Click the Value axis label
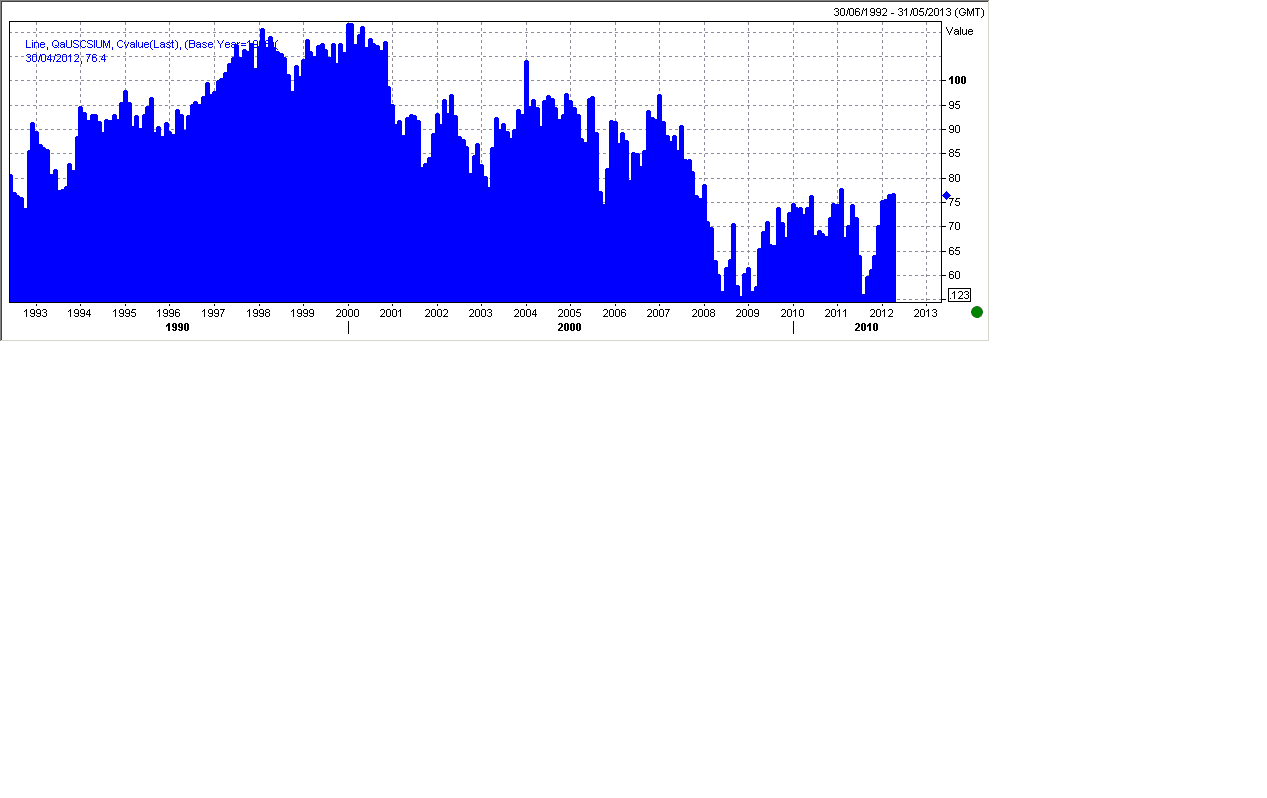The height and width of the screenshot is (798, 1267). point(959,31)
